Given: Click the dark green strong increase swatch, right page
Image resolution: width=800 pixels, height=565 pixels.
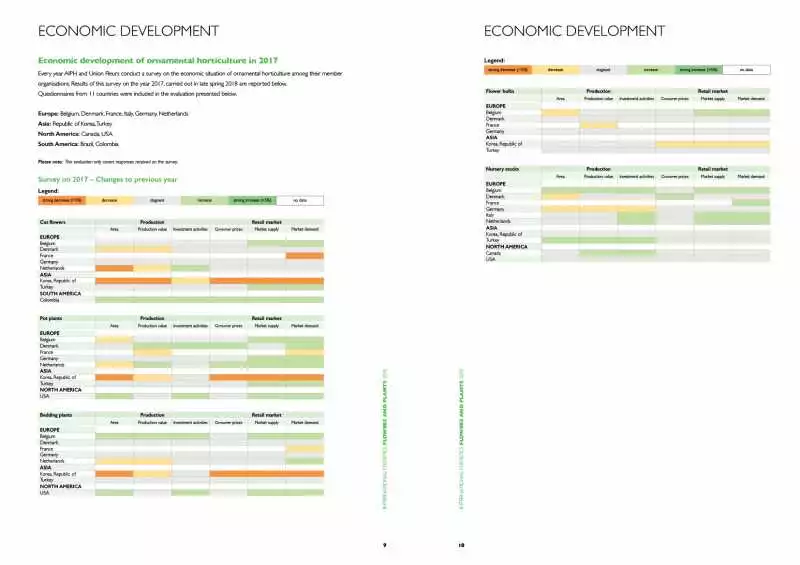Looking at the screenshot, I should (x=699, y=70).
